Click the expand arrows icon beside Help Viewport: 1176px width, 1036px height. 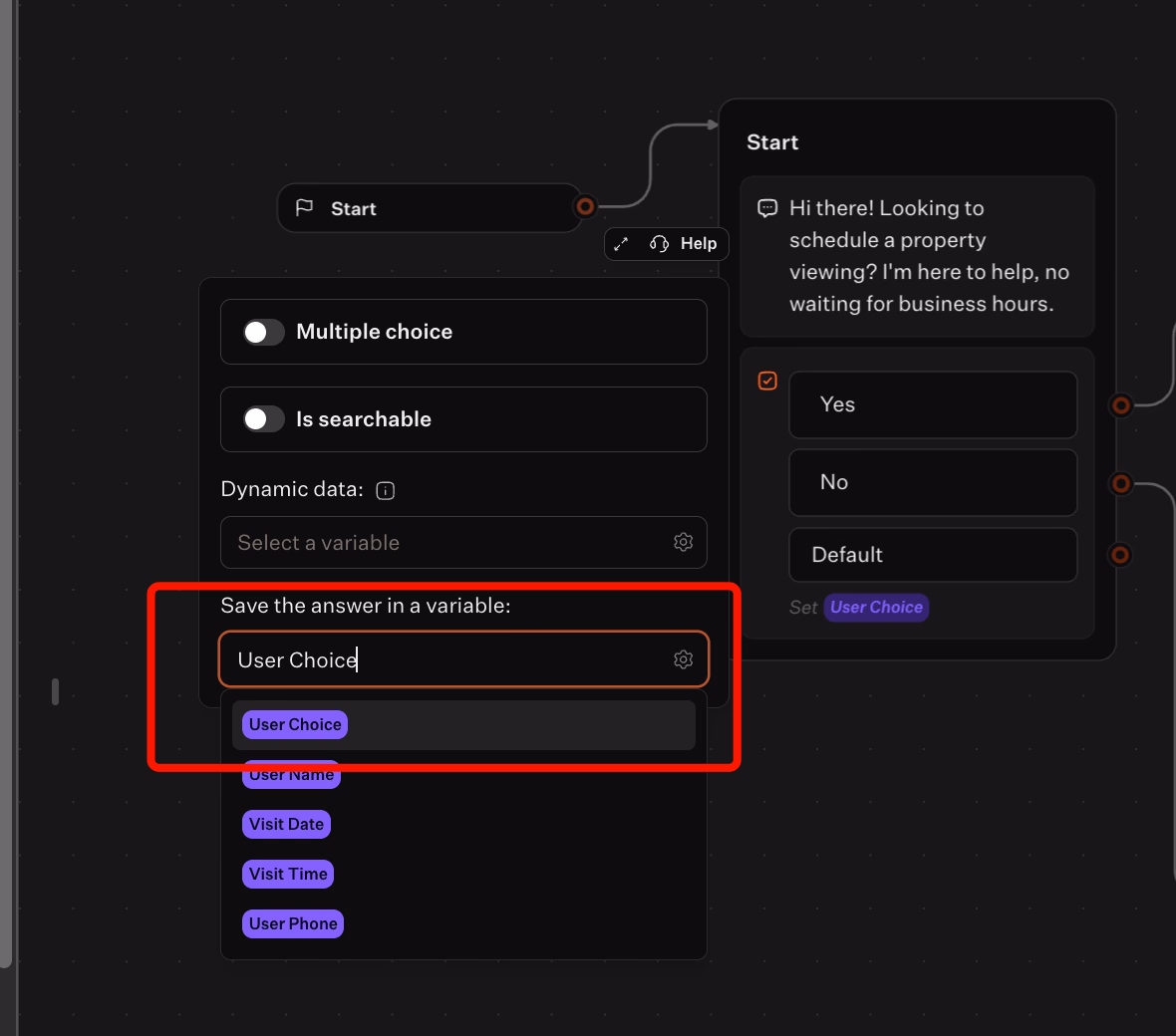pyautogui.click(x=621, y=244)
